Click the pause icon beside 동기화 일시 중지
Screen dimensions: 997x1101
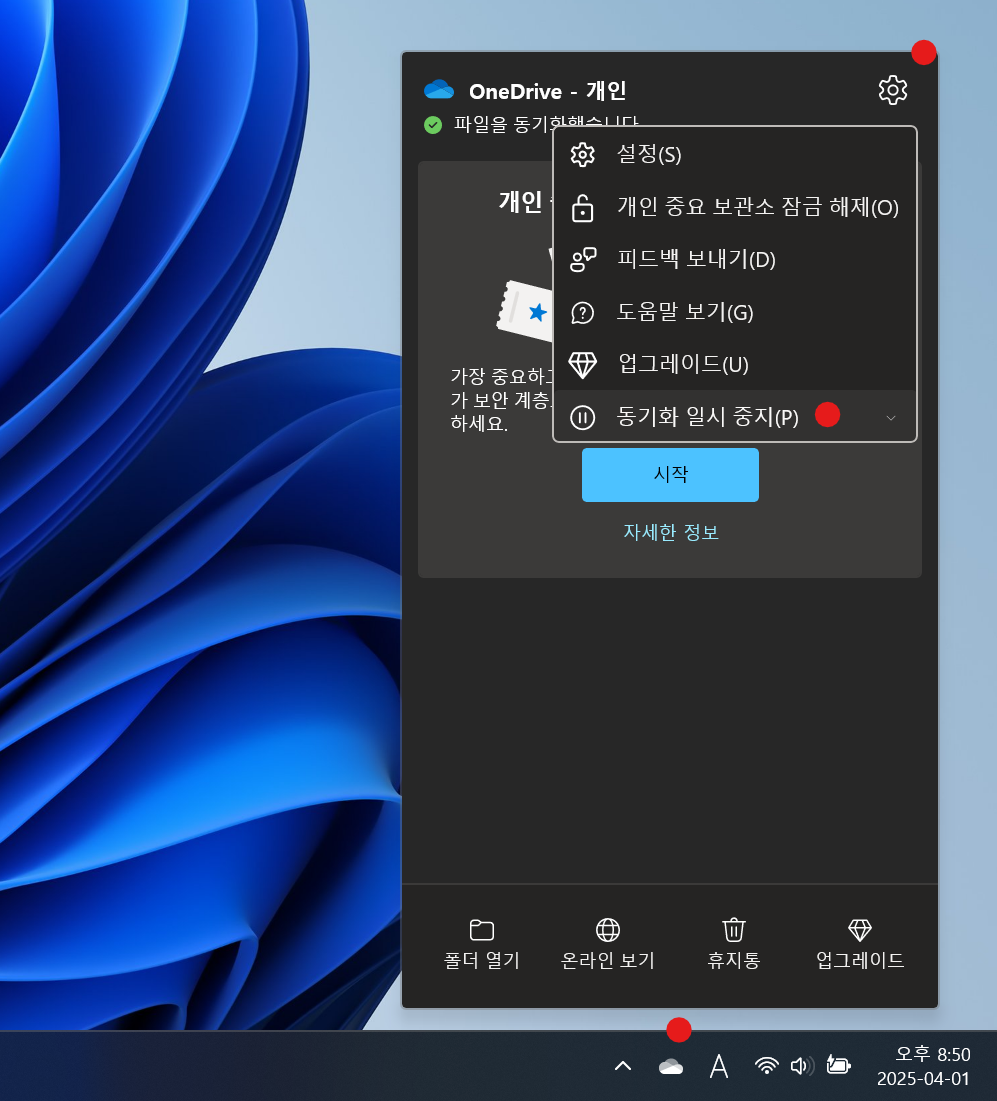coord(582,417)
